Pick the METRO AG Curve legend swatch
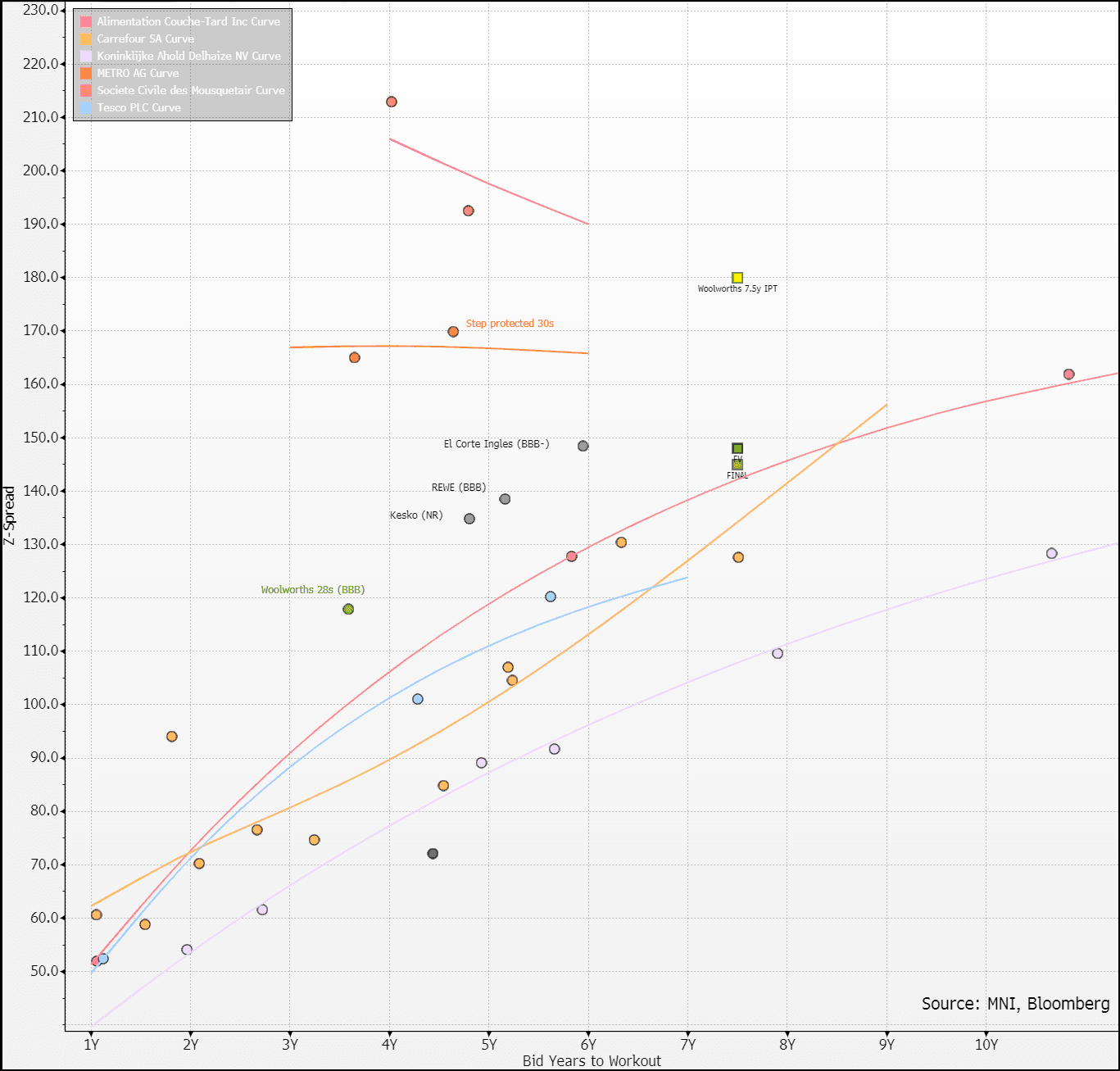This screenshot has height=1071, width=1120. pos(86,73)
